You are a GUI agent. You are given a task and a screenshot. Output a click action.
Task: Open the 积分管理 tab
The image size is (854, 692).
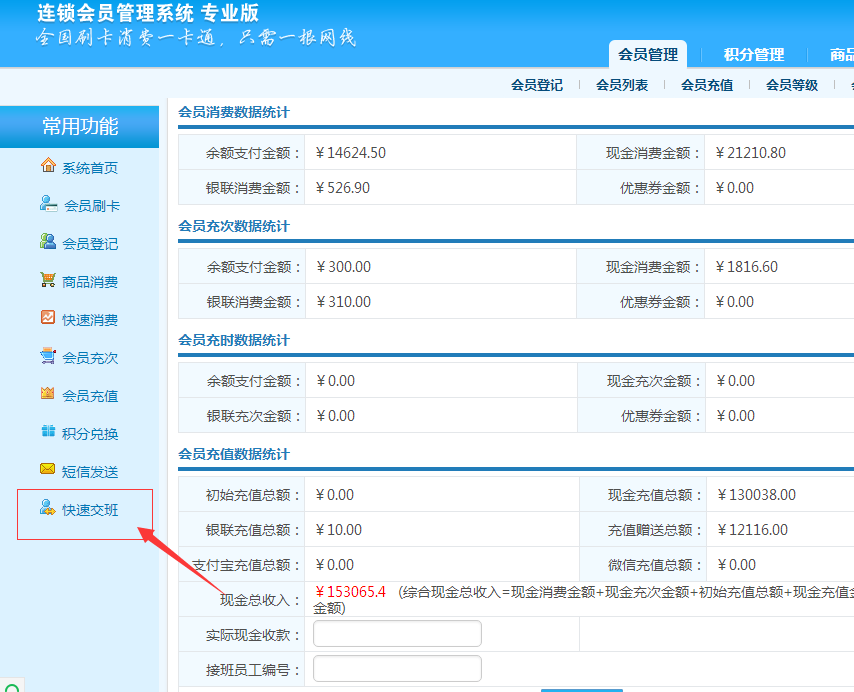(754, 54)
